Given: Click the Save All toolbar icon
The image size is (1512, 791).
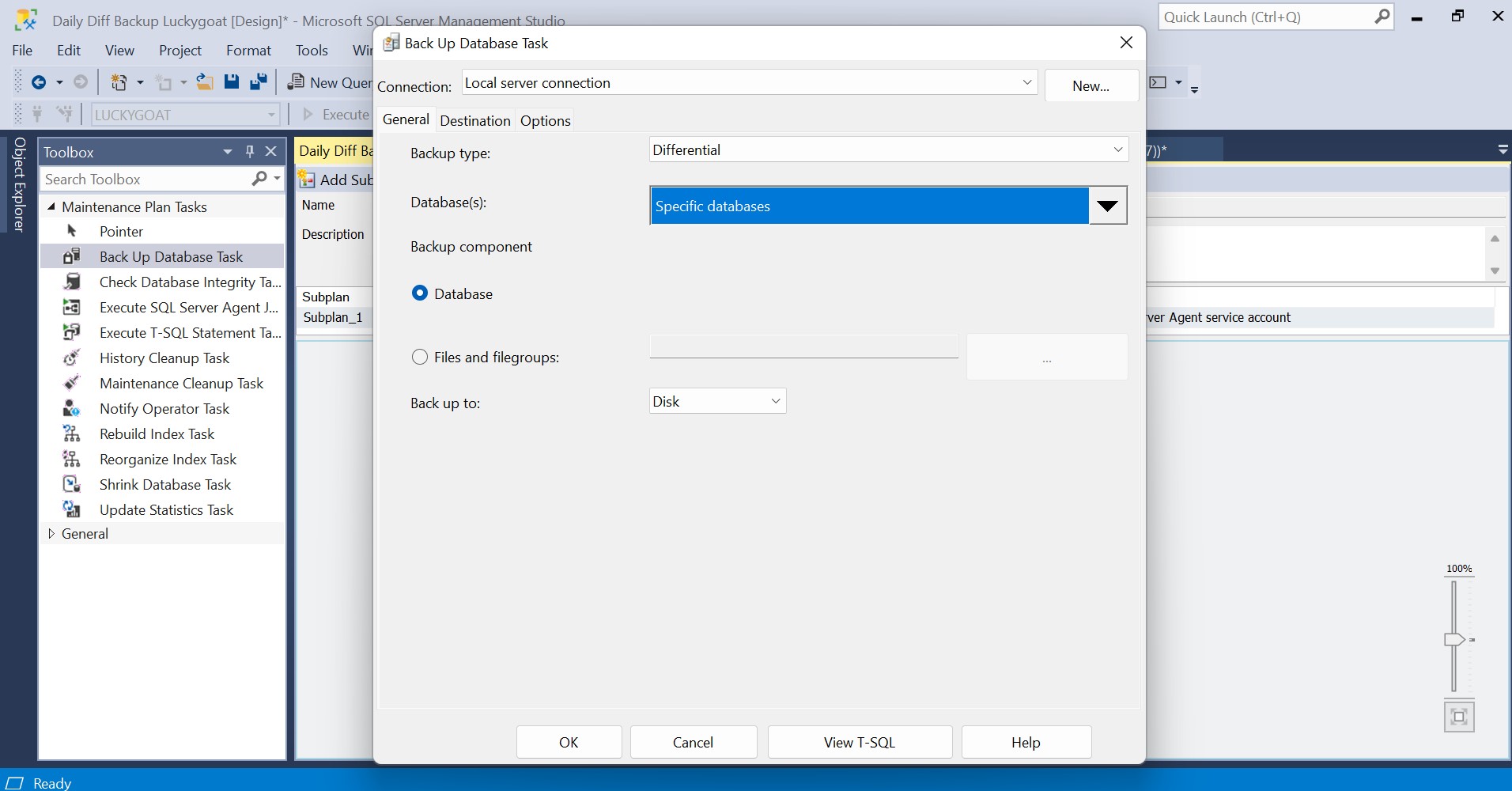Looking at the screenshot, I should click(x=258, y=82).
